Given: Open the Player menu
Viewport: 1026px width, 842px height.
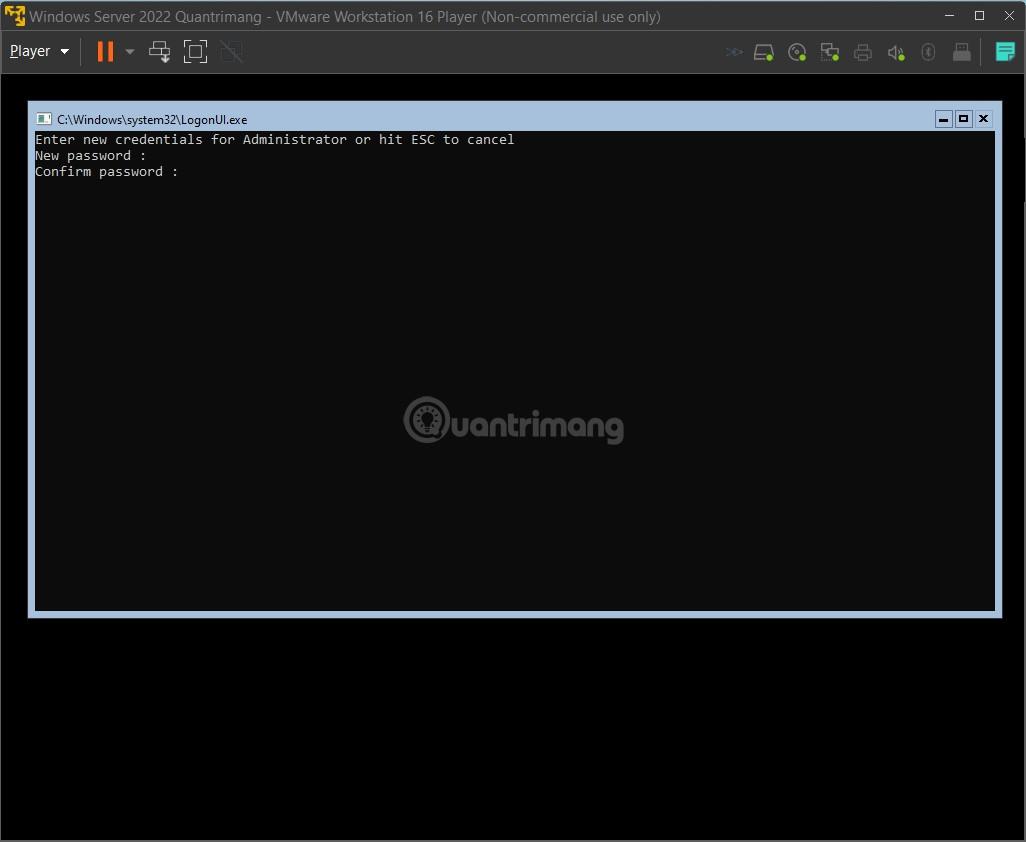Looking at the screenshot, I should tap(39, 51).
